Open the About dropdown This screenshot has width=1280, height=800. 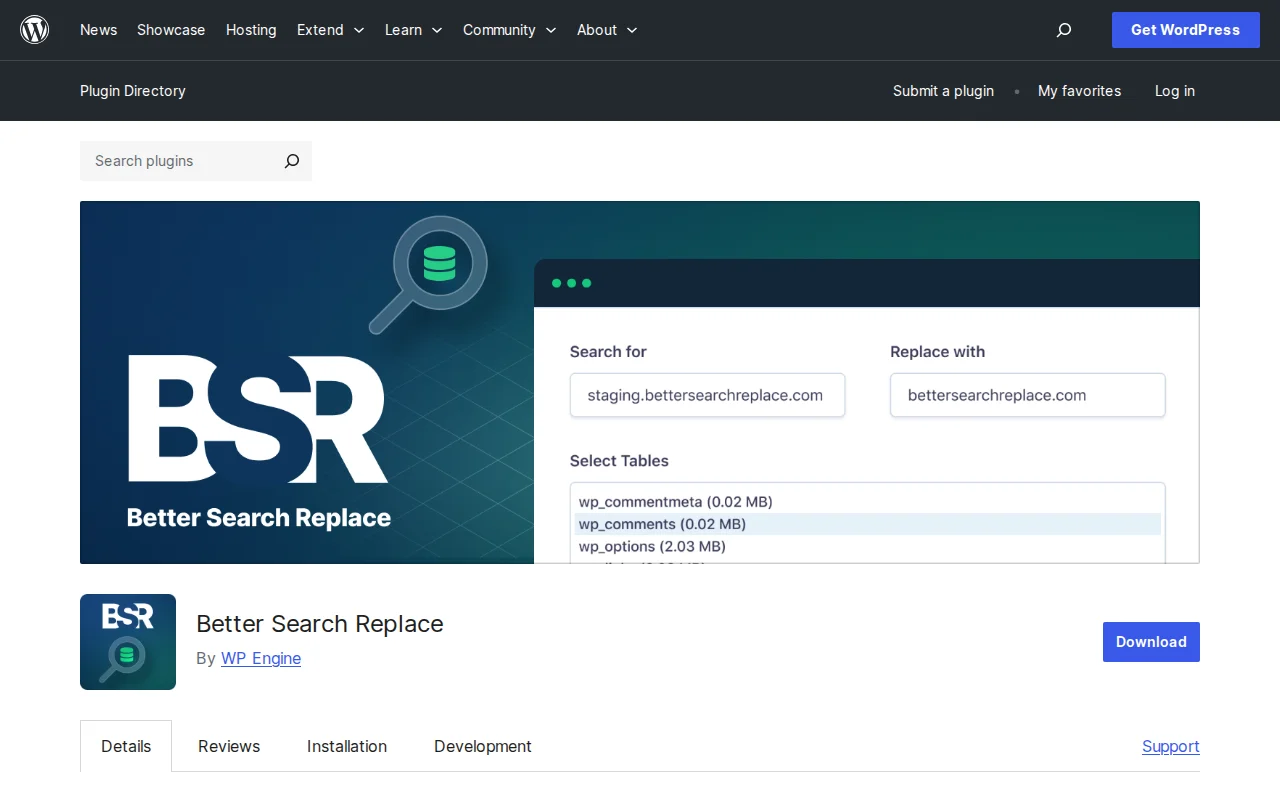tap(605, 30)
